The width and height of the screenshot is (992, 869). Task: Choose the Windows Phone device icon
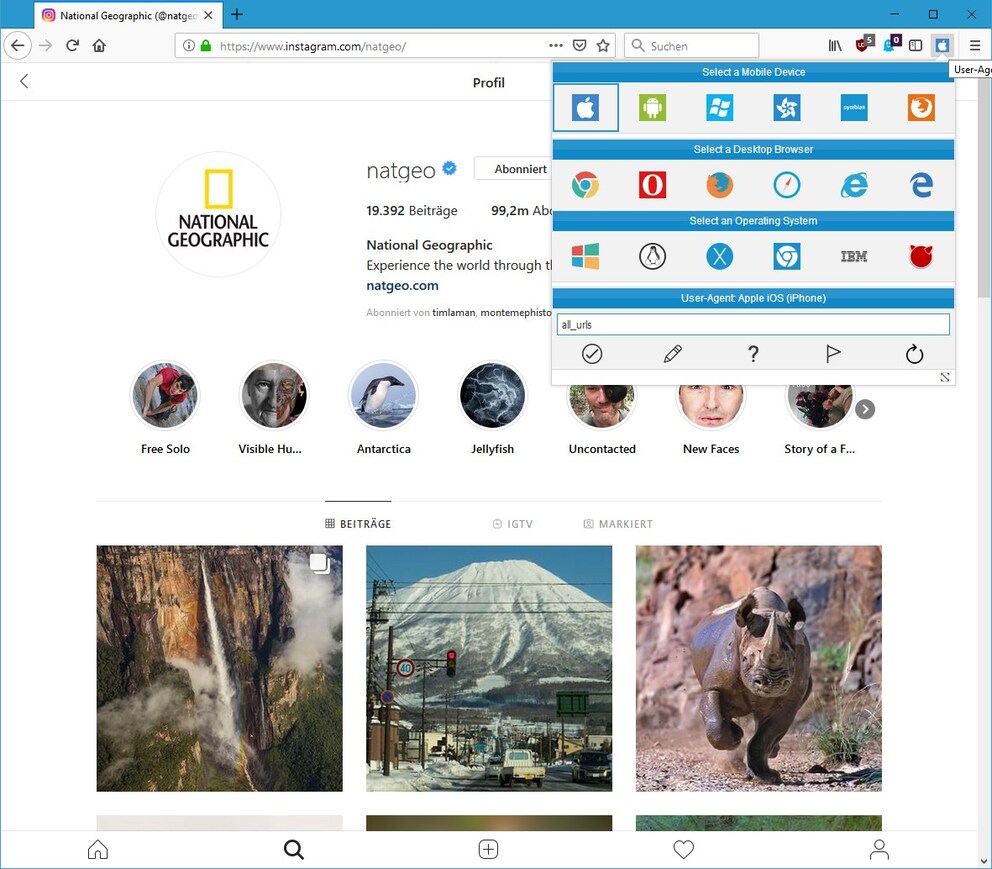[x=719, y=107]
